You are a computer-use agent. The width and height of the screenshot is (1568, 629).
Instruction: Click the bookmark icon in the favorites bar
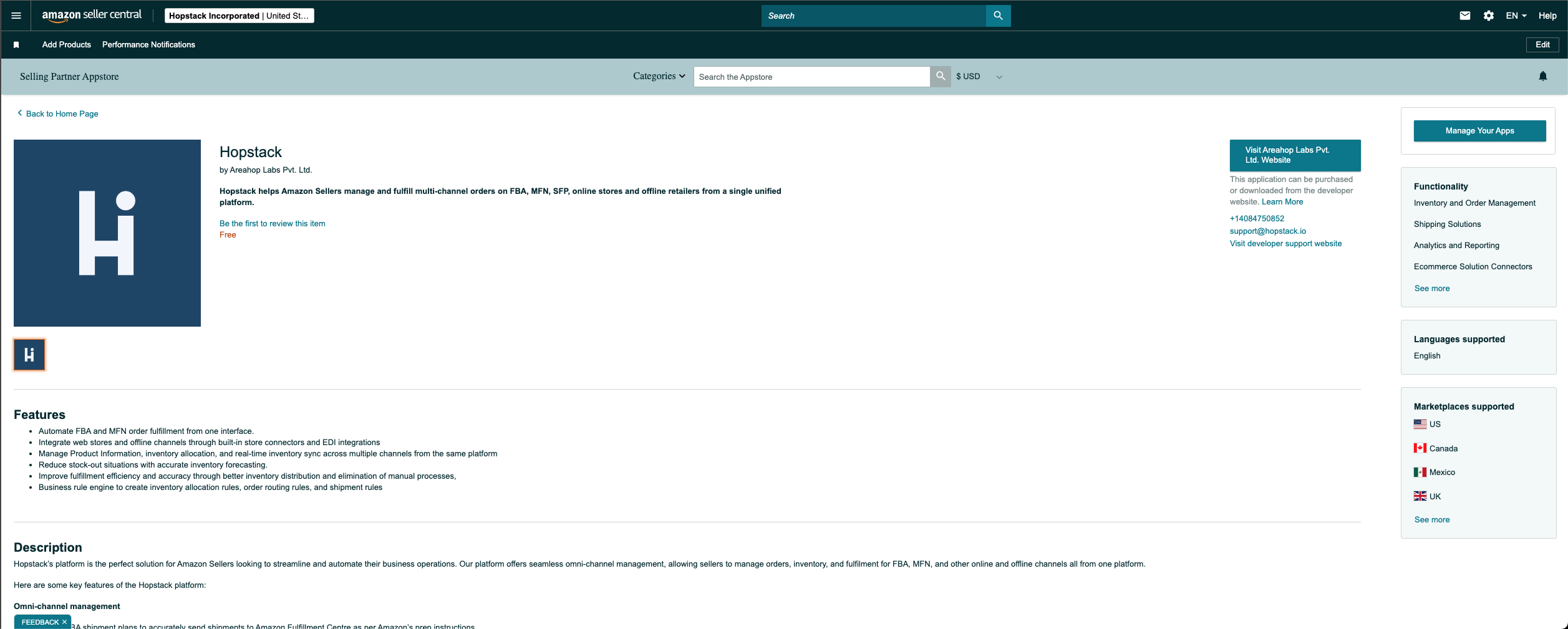point(16,45)
